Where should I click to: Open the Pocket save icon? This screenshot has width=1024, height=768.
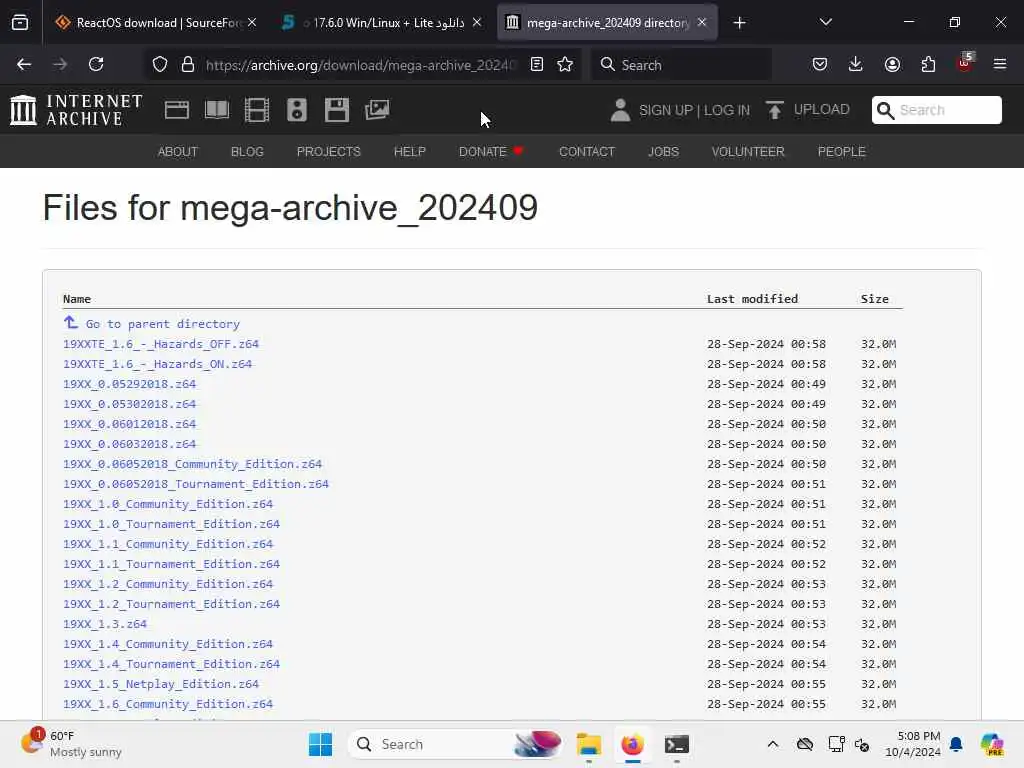pyautogui.click(x=820, y=64)
